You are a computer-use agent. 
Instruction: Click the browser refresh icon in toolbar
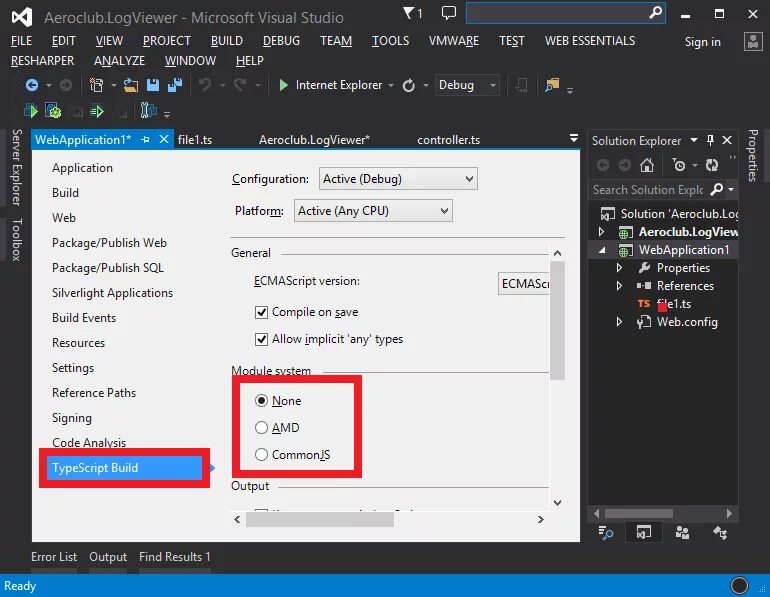(x=409, y=85)
